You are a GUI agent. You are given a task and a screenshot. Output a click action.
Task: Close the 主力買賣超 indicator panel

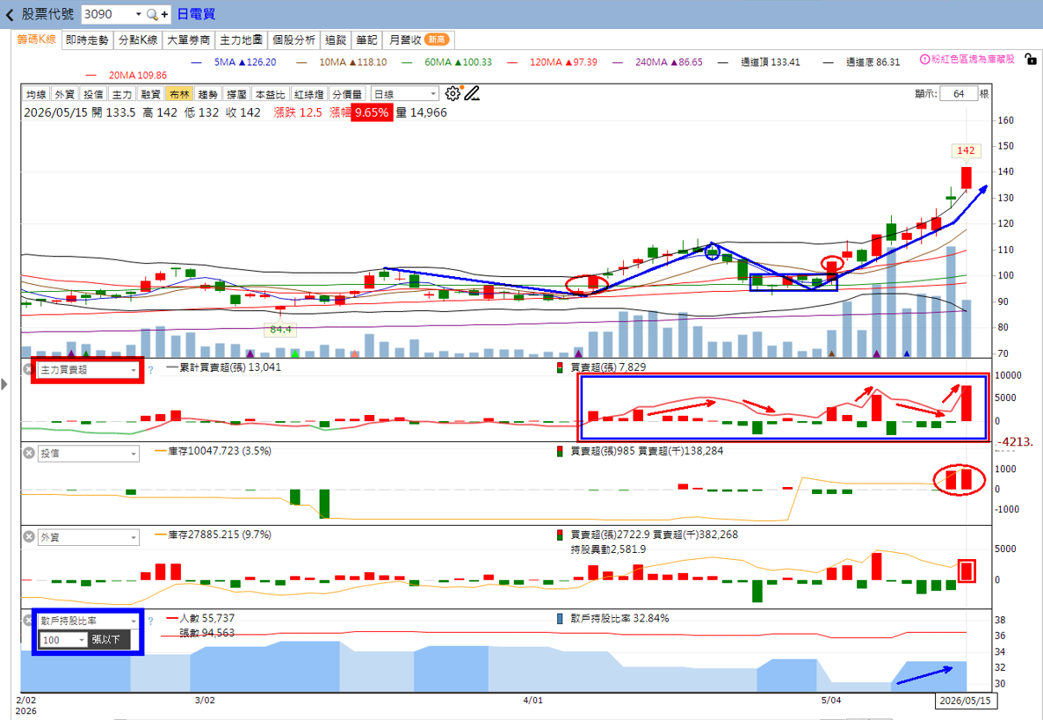pos(29,369)
